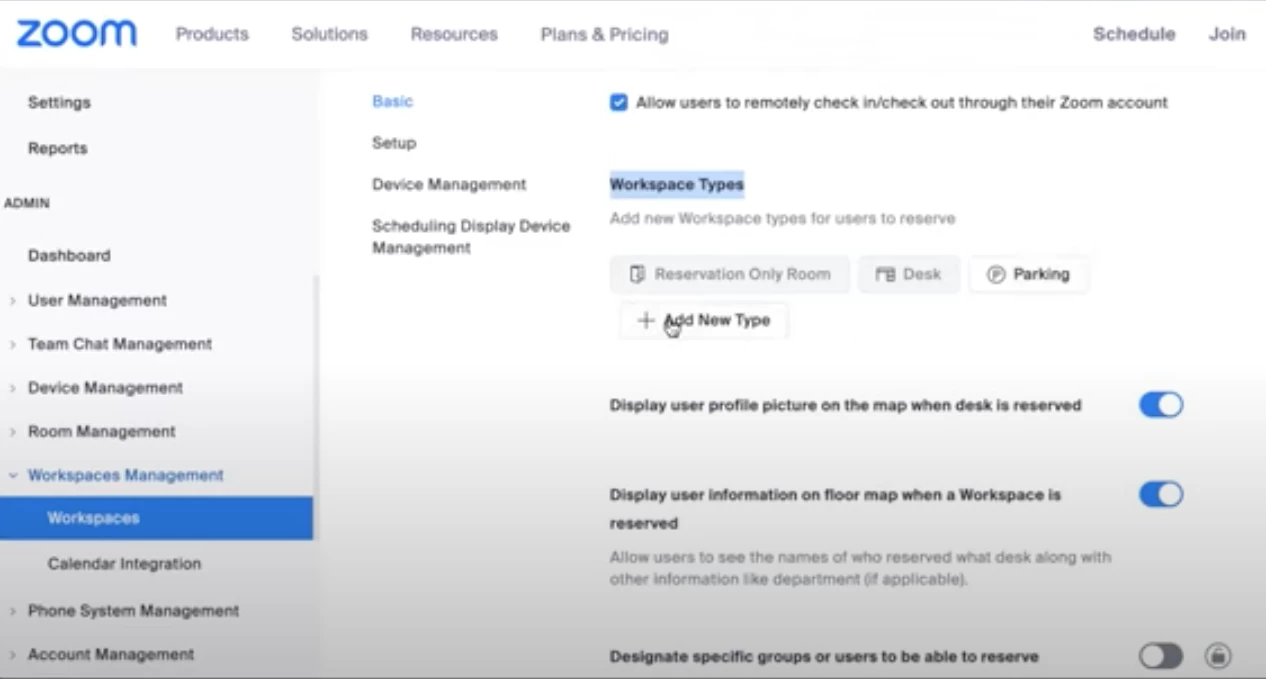
Task: Click the lock icon beside Designate specific groups
Action: tap(1217, 656)
